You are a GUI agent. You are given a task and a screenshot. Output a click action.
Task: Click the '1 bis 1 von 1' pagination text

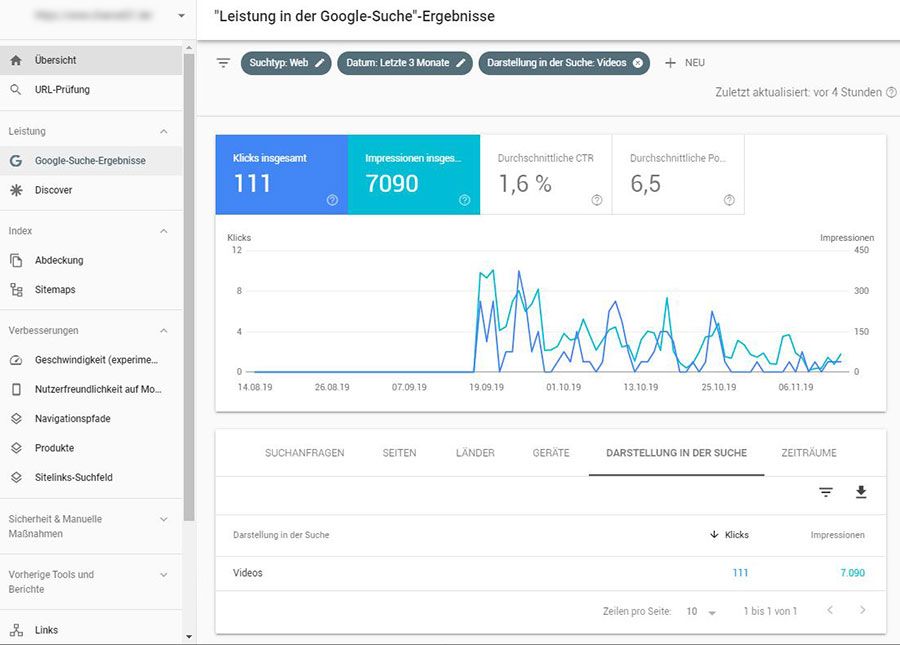click(x=770, y=612)
